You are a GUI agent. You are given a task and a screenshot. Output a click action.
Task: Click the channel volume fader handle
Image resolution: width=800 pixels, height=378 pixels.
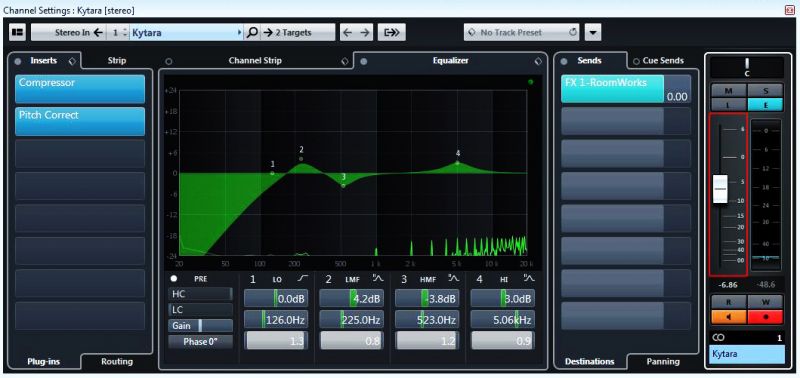(720, 189)
